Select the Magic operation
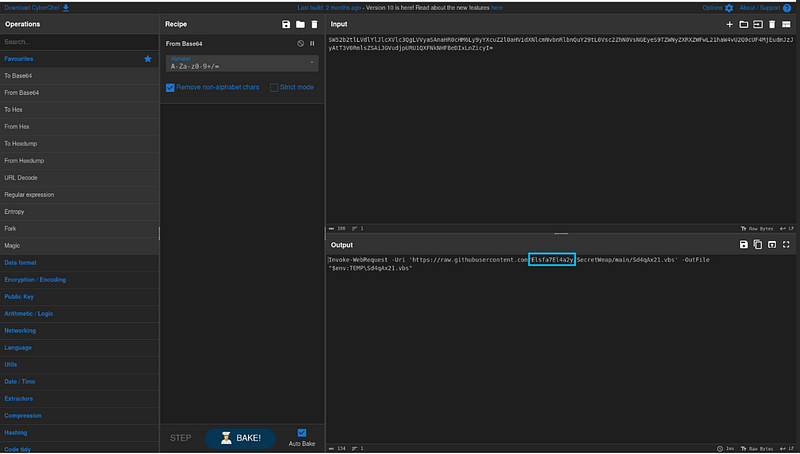This screenshot has width=800, height=454. [80, 245]
